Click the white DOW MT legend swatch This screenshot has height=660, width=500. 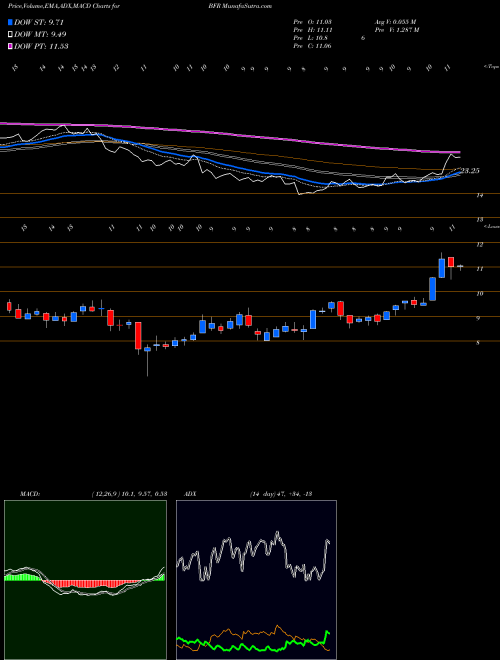point(10,35)
